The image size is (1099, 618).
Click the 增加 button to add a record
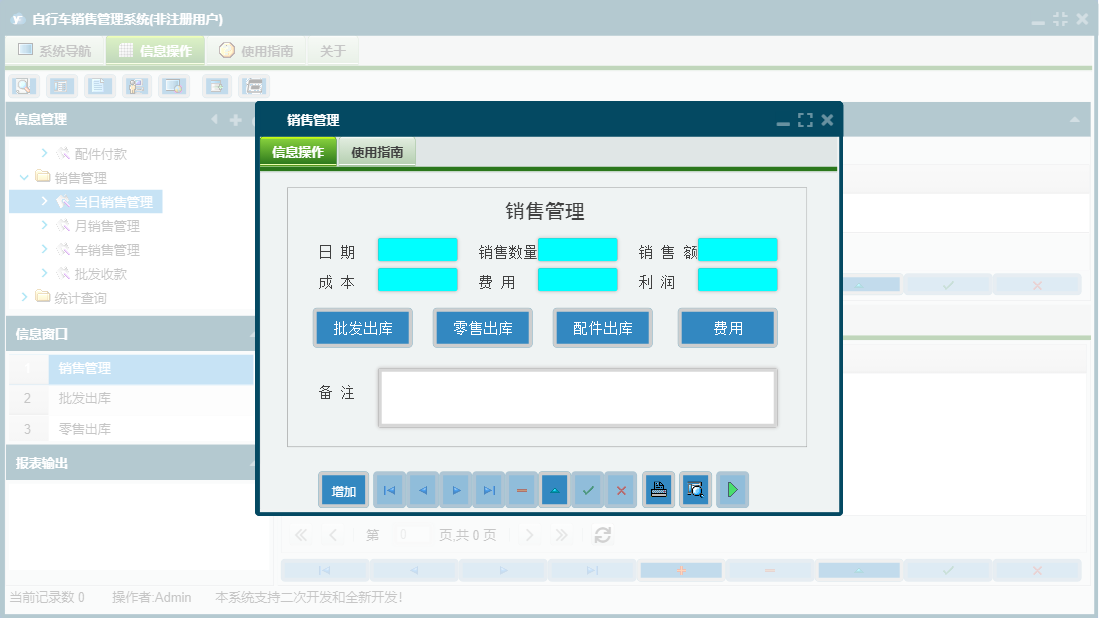click(343, 489)
